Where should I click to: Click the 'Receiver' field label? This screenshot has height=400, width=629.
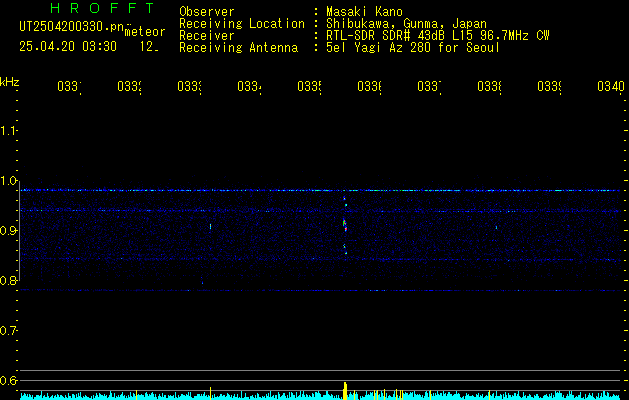pos(207,36)
